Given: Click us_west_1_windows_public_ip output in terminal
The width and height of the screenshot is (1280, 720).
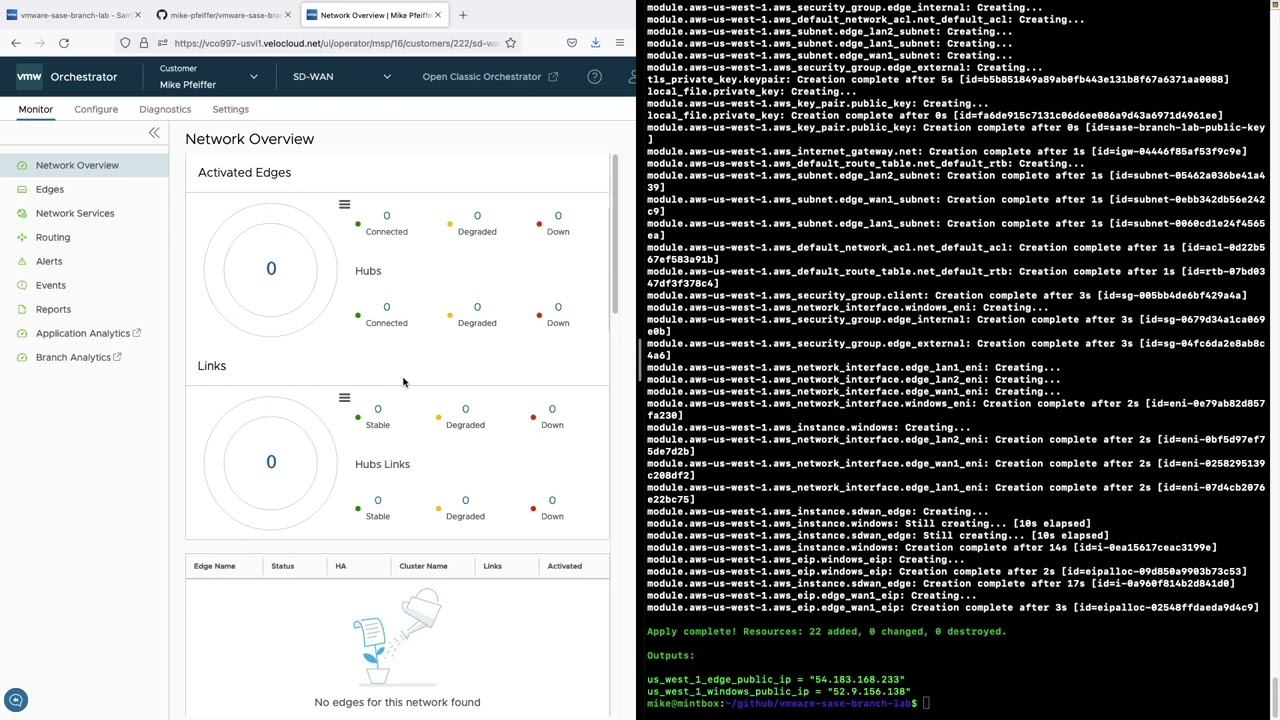Looking at the screenshot, I should (x=779, y=691).
